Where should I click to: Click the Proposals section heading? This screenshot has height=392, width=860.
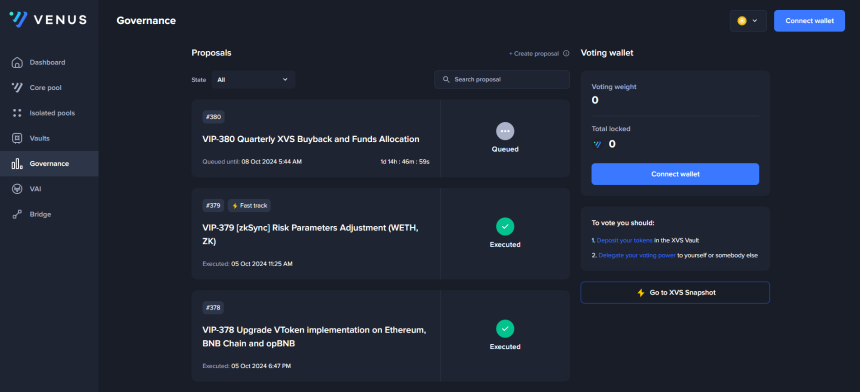click(211, 53)
